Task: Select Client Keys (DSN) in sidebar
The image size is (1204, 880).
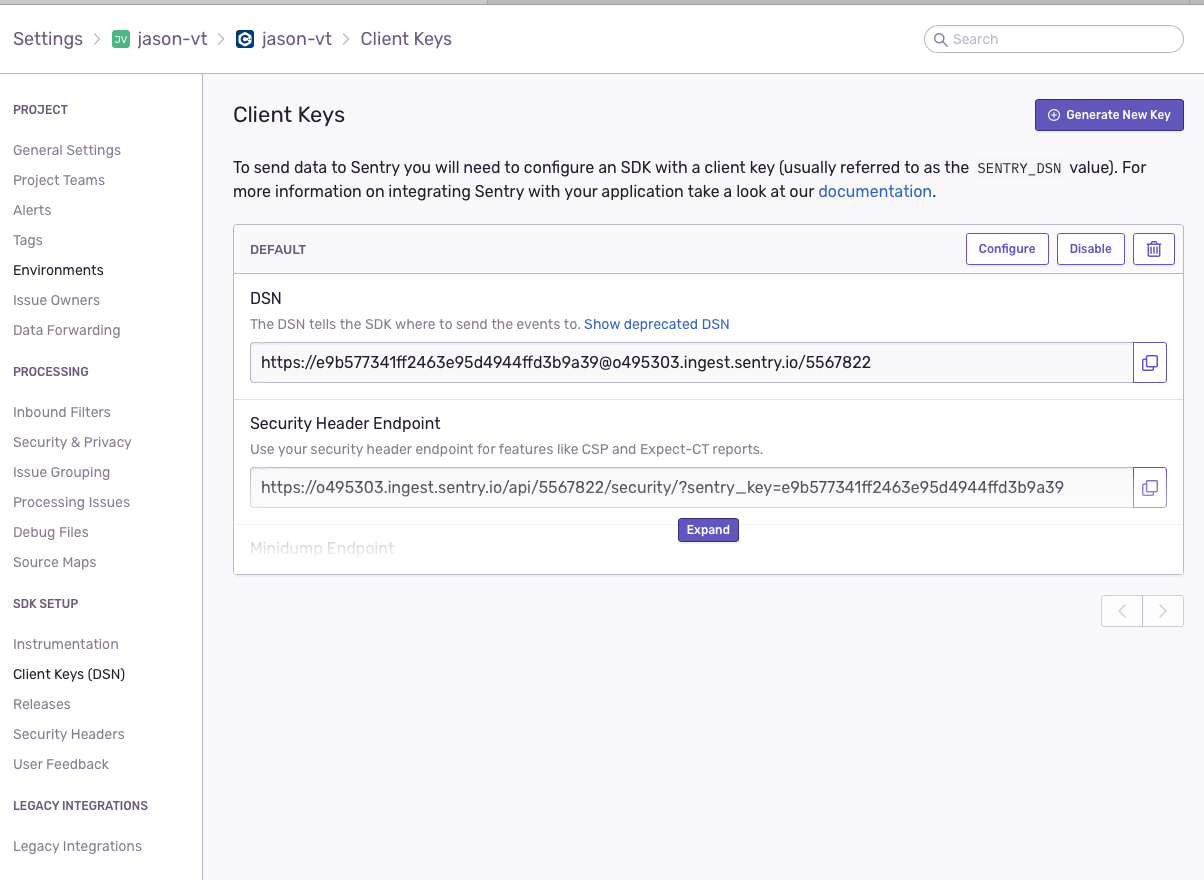Action: coord(69,674)
